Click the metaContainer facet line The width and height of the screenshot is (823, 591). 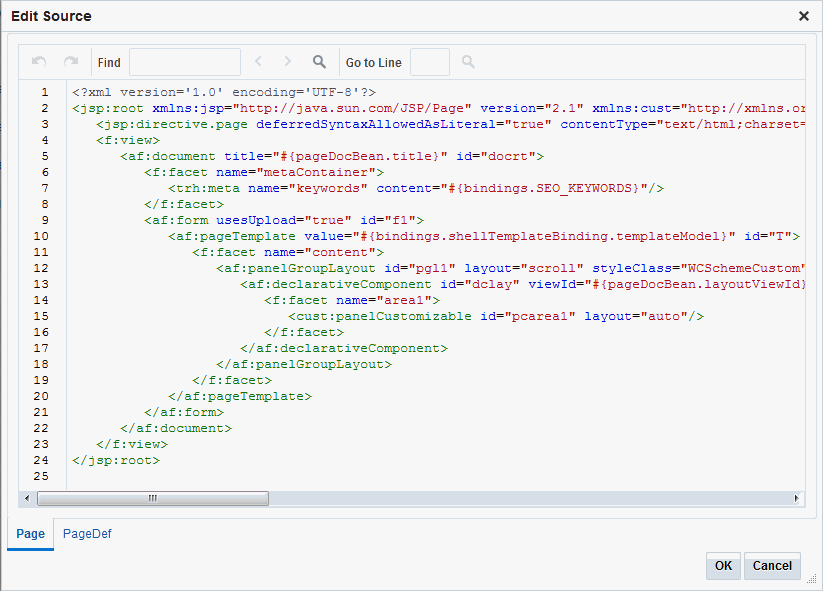[x=264, y=172]
